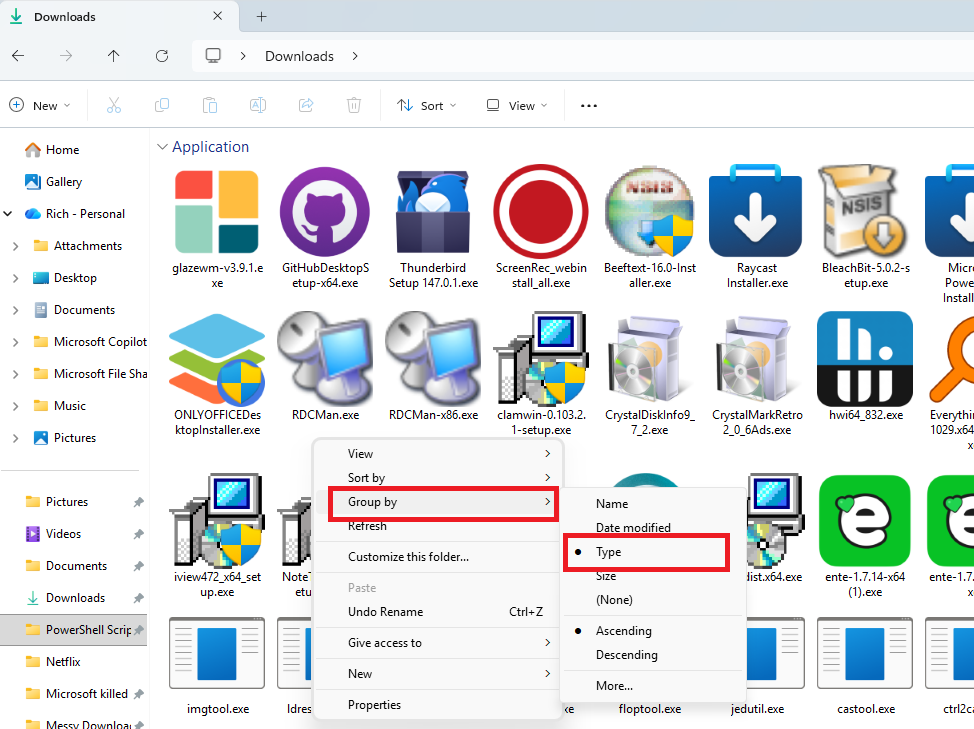Click the Share icon in toolbar

(306, 106)
